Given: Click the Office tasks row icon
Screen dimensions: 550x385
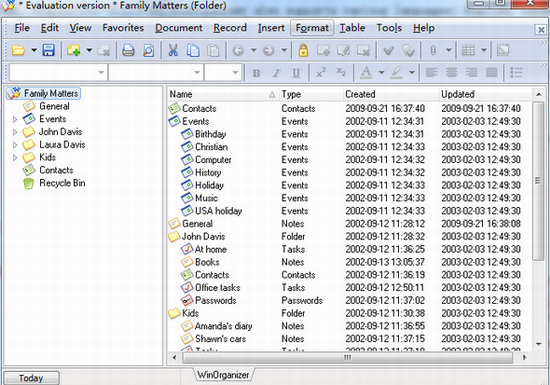Looking at the screenshot, I should point(187,288).
